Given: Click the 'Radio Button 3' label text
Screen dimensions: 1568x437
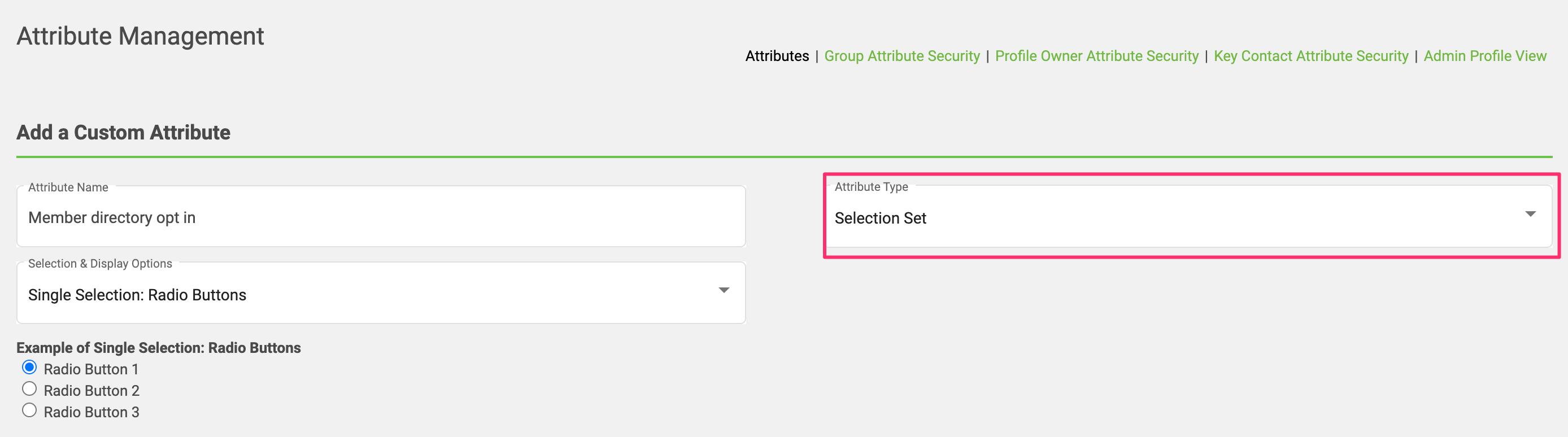Looking at the screenshot, I should [92, 412].
